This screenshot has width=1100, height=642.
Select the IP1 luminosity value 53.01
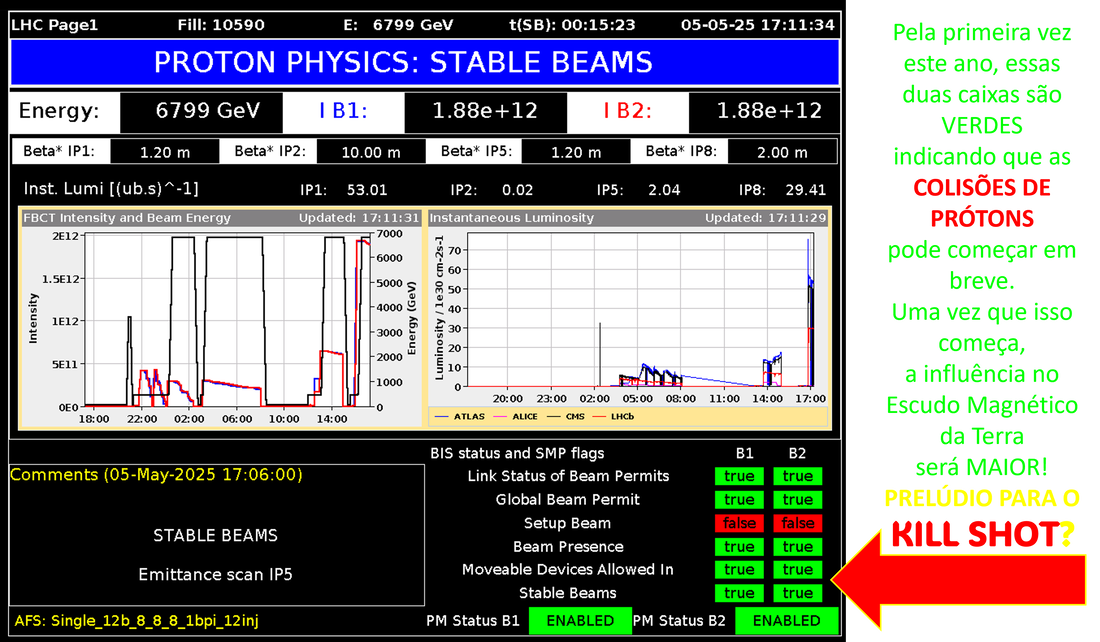(367, 190)
